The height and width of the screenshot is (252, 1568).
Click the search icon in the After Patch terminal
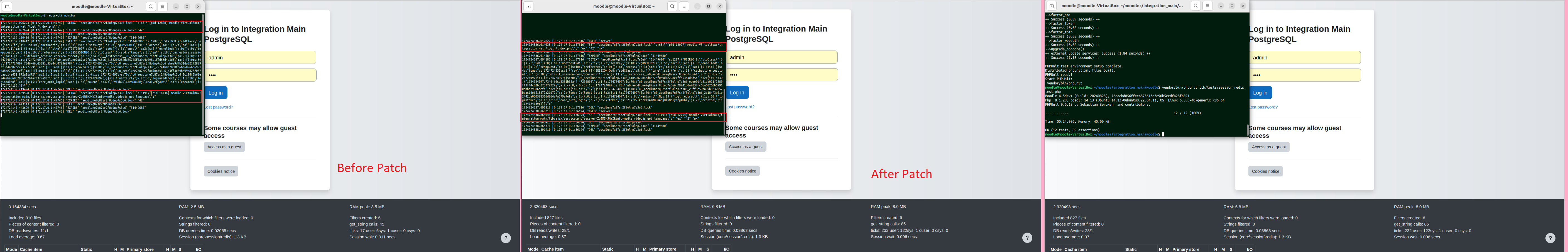click(672, 6)
